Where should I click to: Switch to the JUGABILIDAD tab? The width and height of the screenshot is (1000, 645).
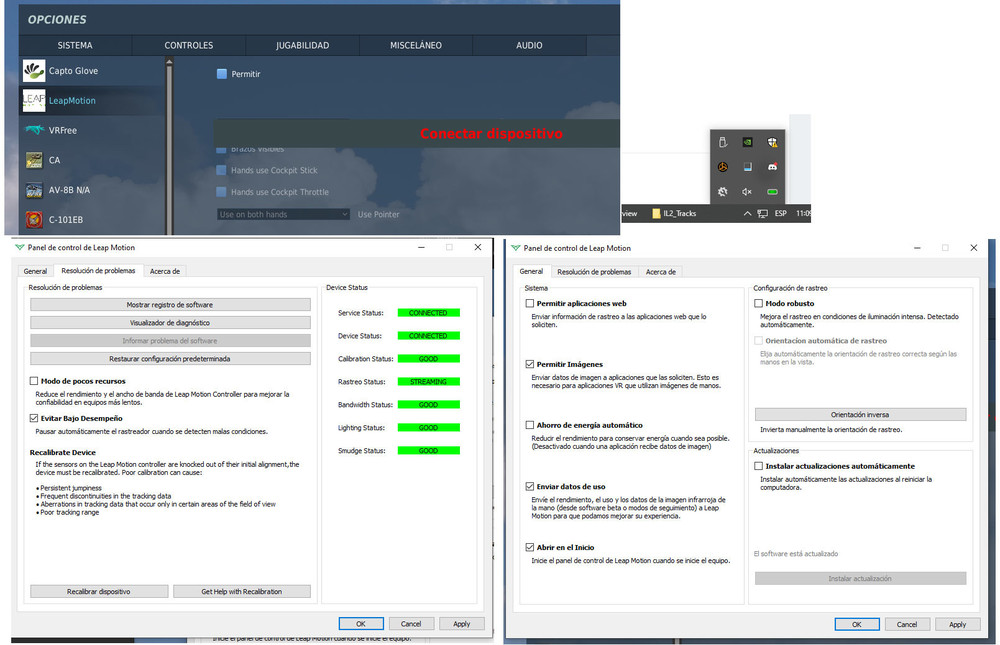coord(302,45)
